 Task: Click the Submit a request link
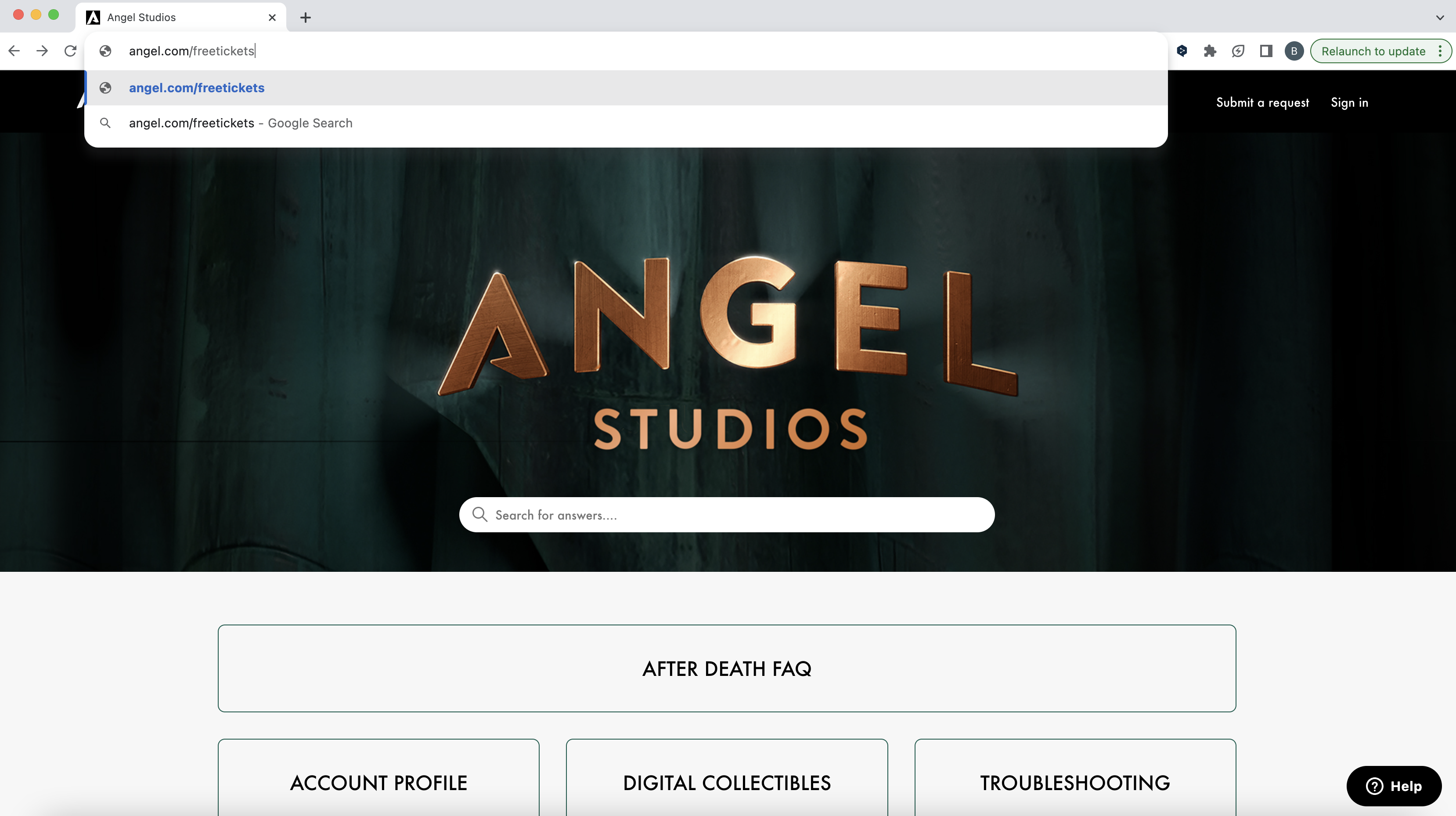point(1262,102)
